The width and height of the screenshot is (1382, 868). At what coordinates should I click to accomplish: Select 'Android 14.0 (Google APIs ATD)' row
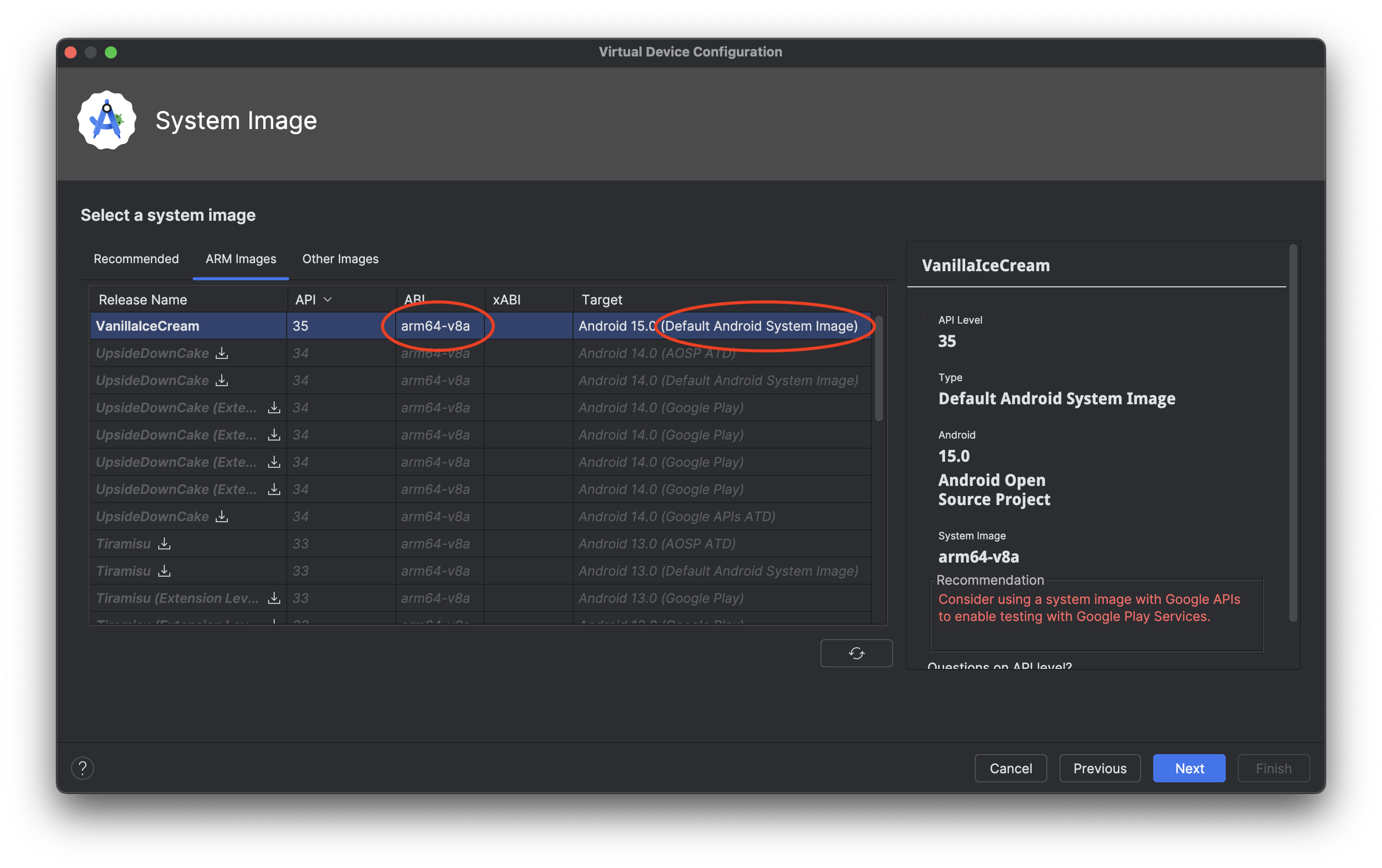481,516
